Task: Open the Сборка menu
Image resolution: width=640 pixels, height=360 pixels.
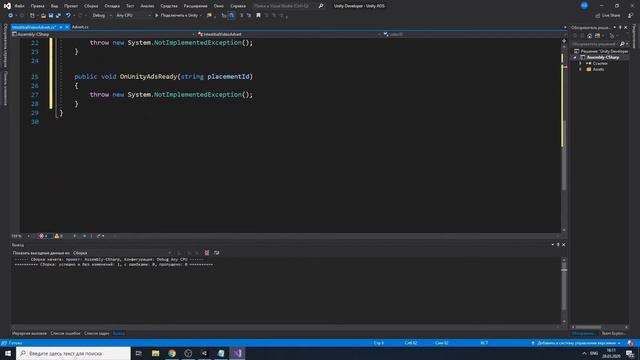Action: (91, 6)
